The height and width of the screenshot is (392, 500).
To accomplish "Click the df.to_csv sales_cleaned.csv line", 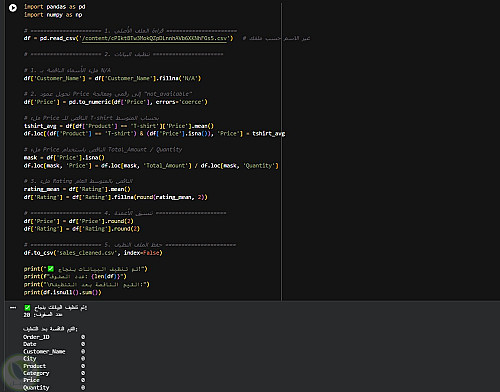I will tap(93, 253).
